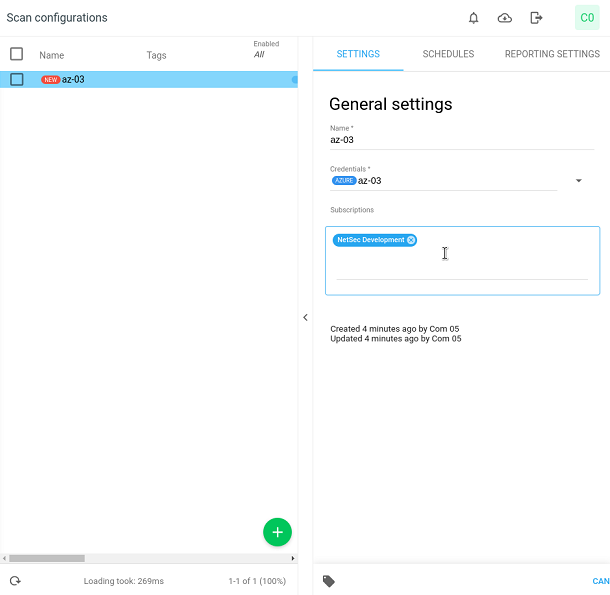Viewport: 610px width, 595px height.
Task: Click the cloud download icon
Action: 505,18
